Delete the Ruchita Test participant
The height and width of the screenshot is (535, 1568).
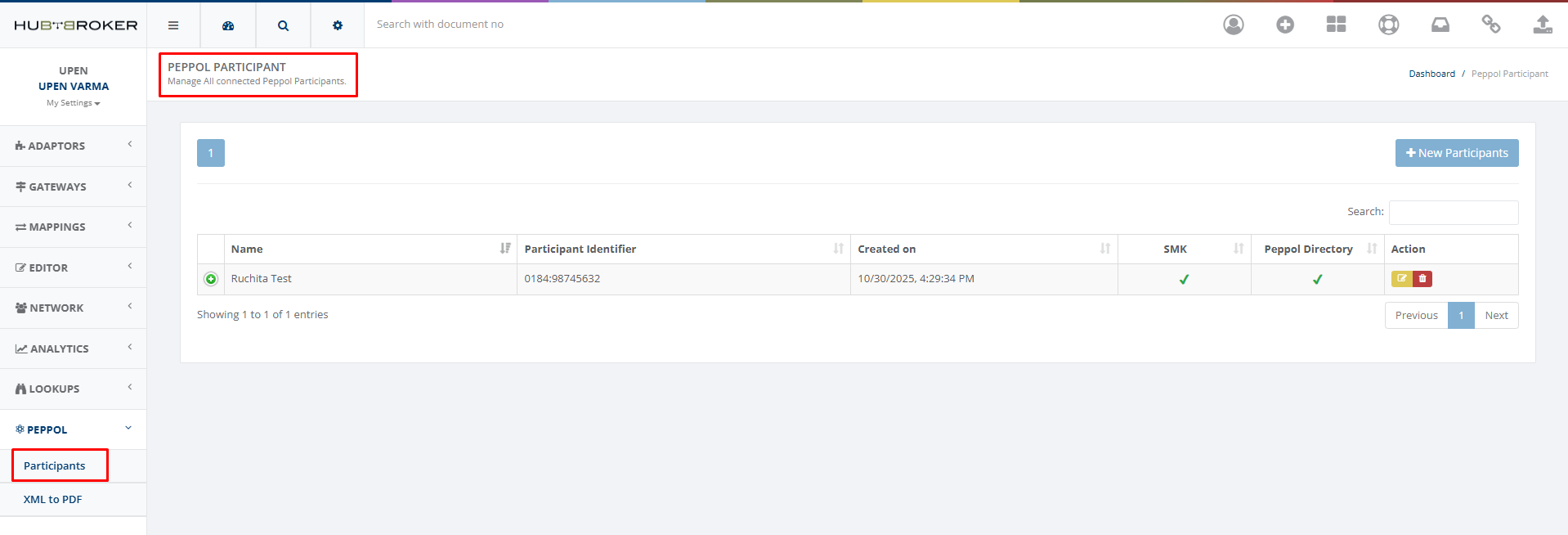[x=1422, y=279]
